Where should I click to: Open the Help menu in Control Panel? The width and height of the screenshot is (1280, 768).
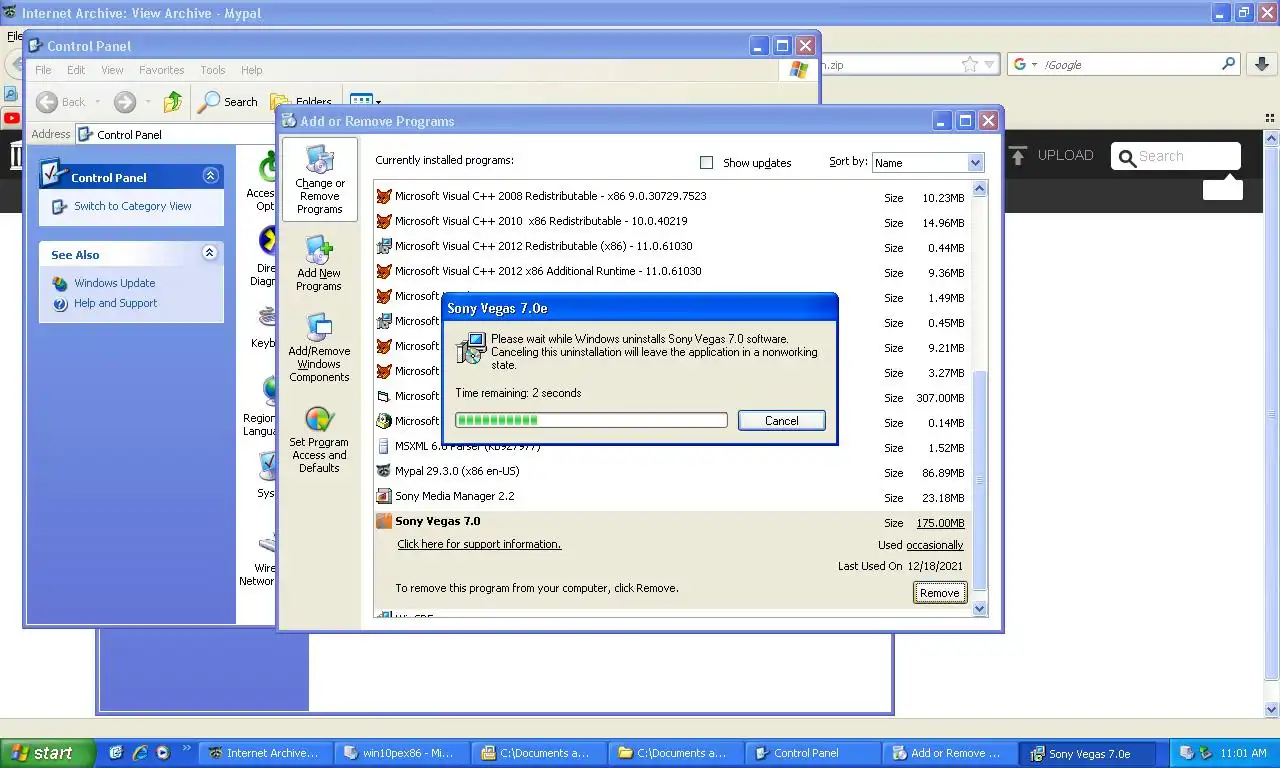click(x=251, y=70)
